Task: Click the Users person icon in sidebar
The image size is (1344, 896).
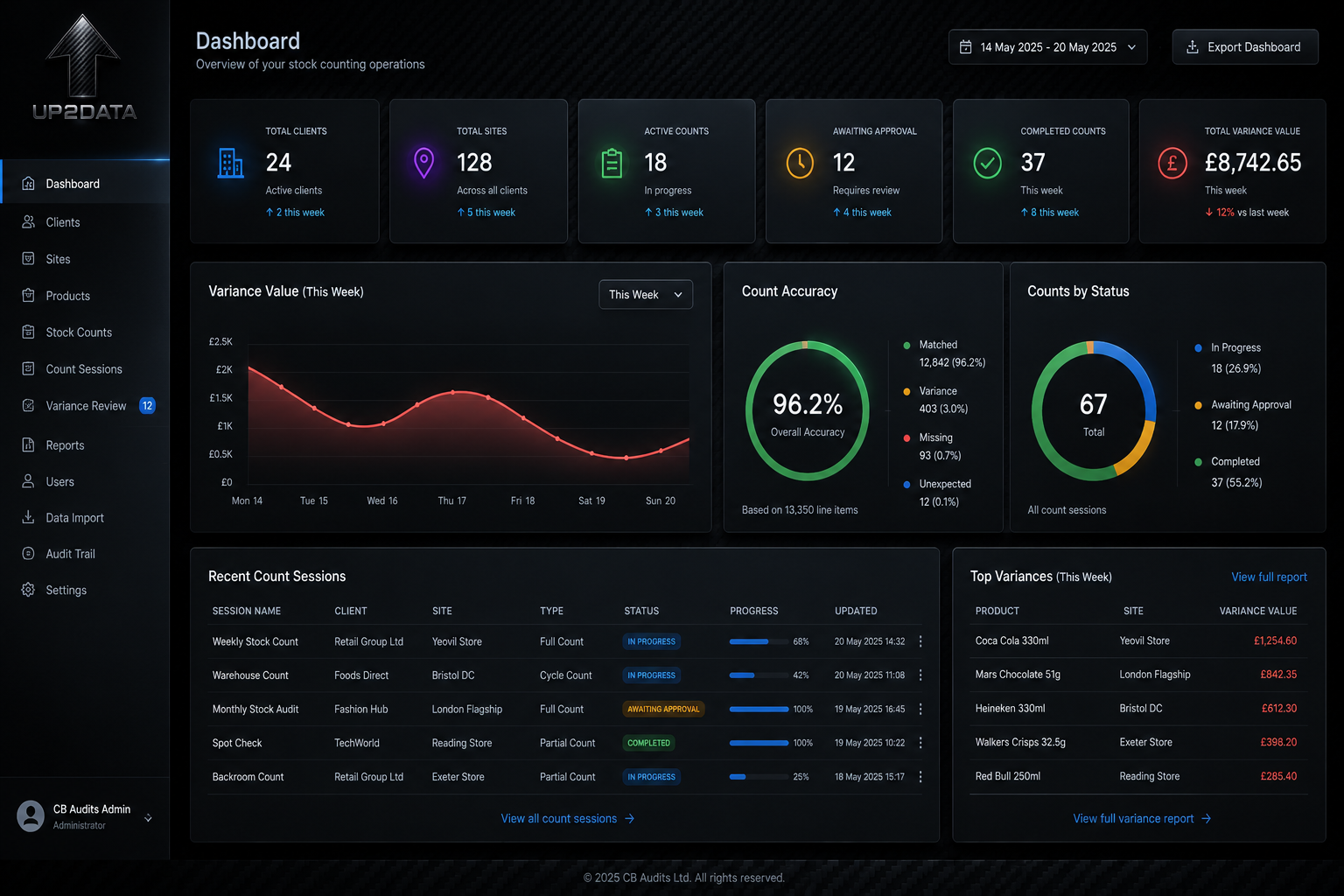Action: coord(28,482)
